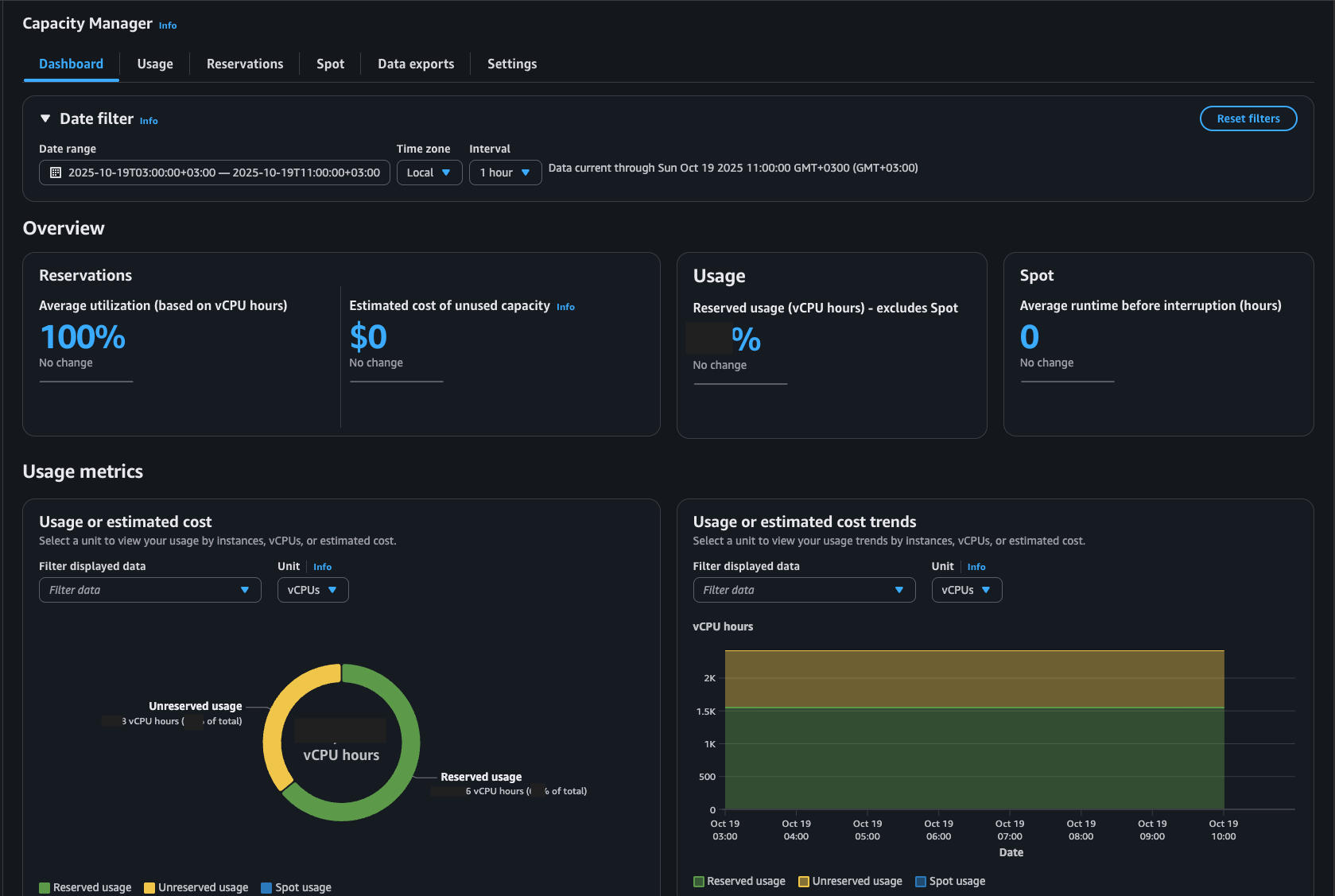1335x896 pixels.
Task: Open the Data exports tab
Action: tap(416, 64)
